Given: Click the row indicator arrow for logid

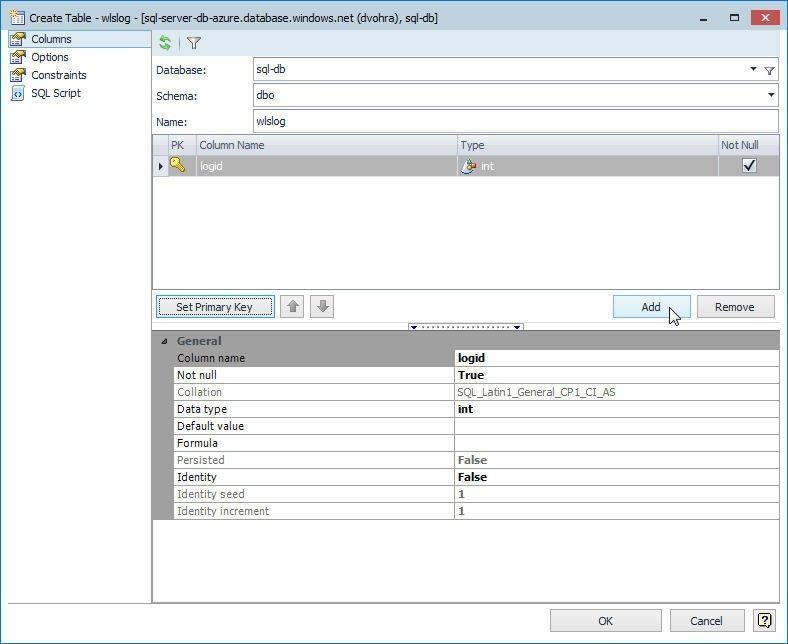Looking at the screenshot, I should point(160,166).
